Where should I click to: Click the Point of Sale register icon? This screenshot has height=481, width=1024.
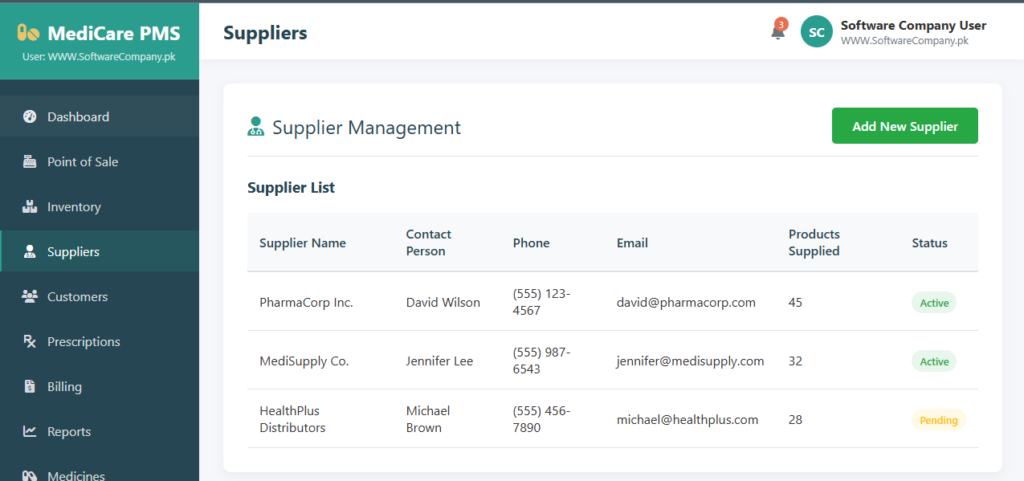coord(29,162)
